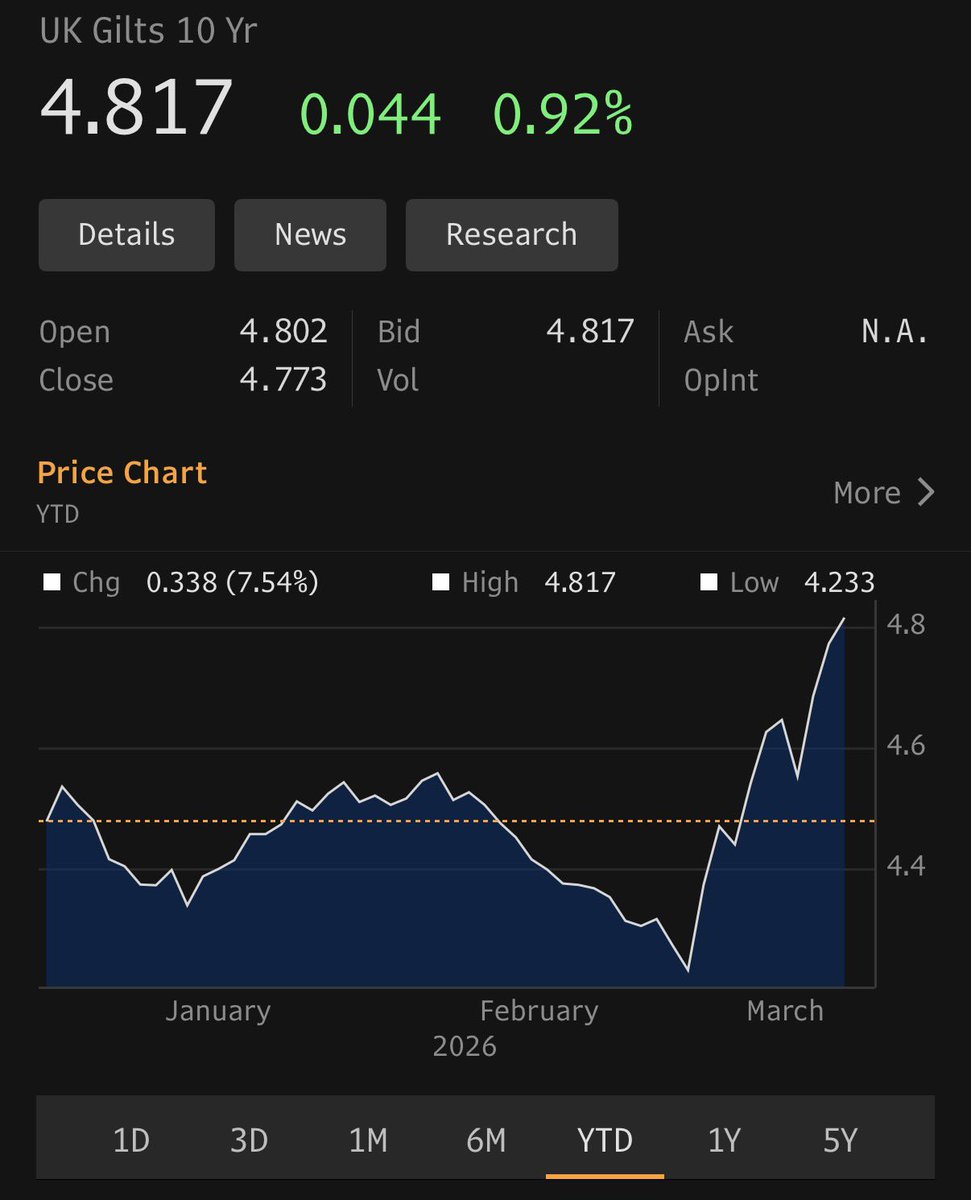Viewport: 971px width, 1200px height.
Task: Switch to the 6M range tab
Action: (486, 1140)
